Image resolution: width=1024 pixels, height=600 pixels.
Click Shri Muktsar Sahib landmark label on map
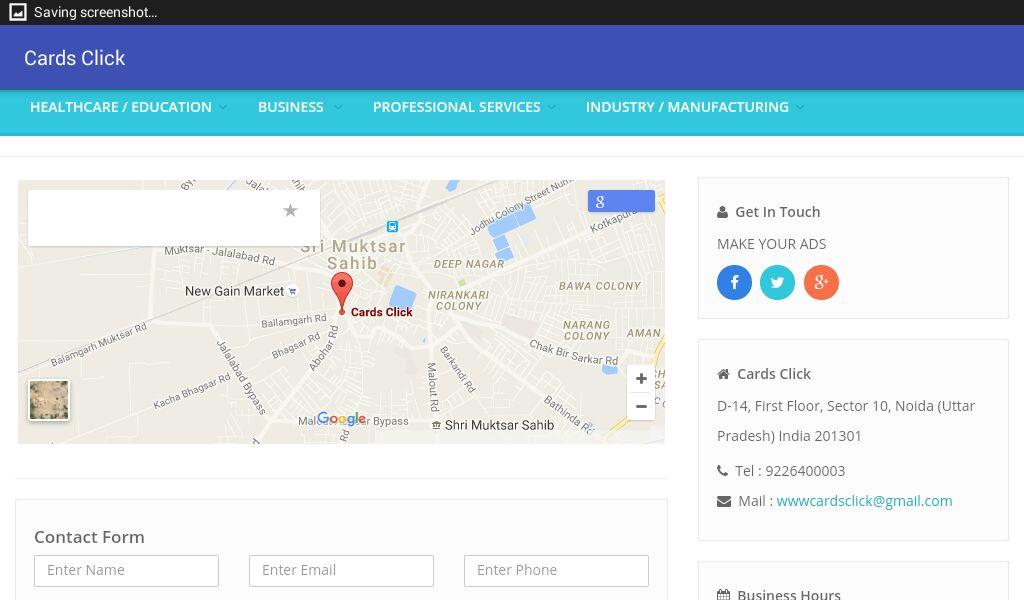[499, 425]
